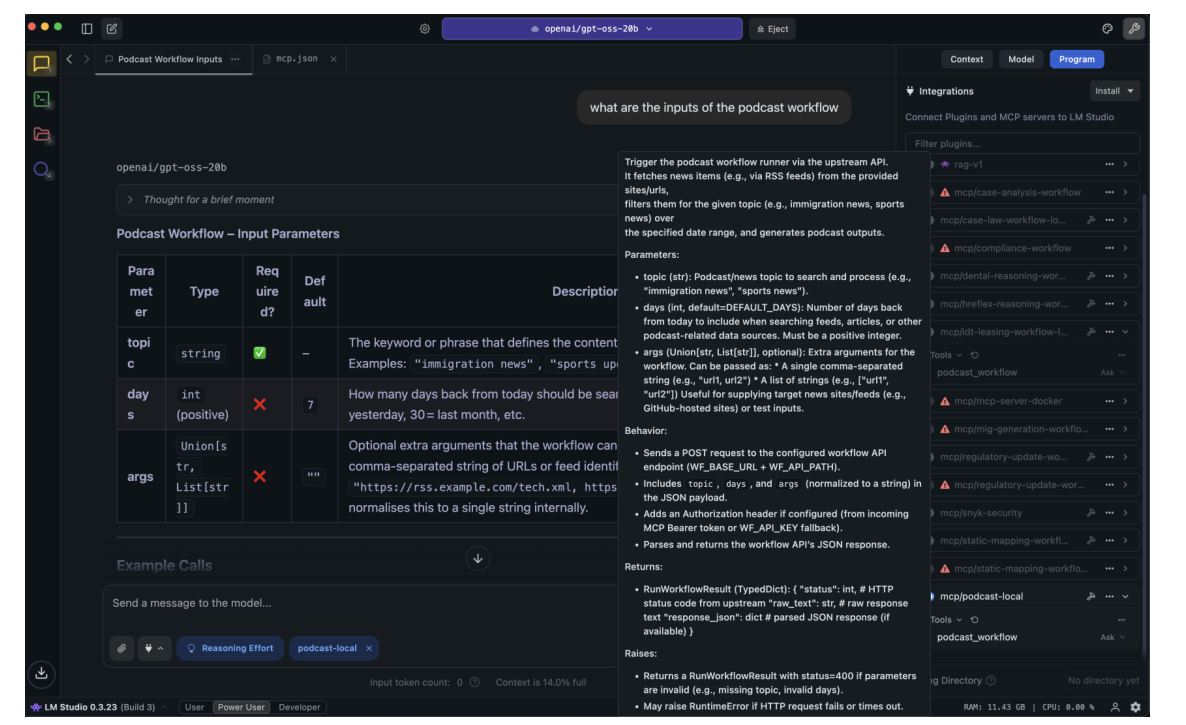Open the openai/gpt-oss-20b model selector
The image size is (1186, 725).
tap(591, 29)
